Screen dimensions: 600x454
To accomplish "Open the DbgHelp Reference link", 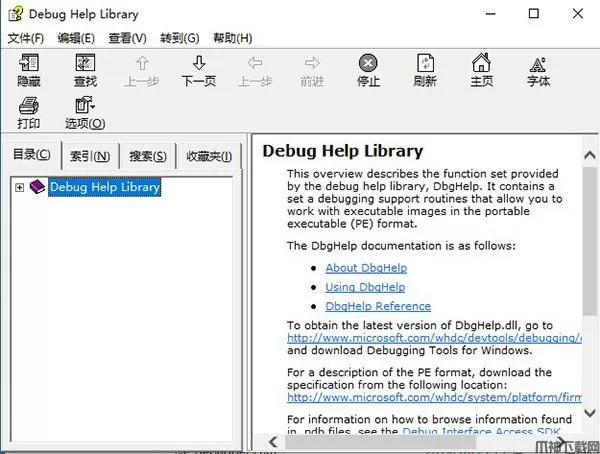I will (378, 306).
